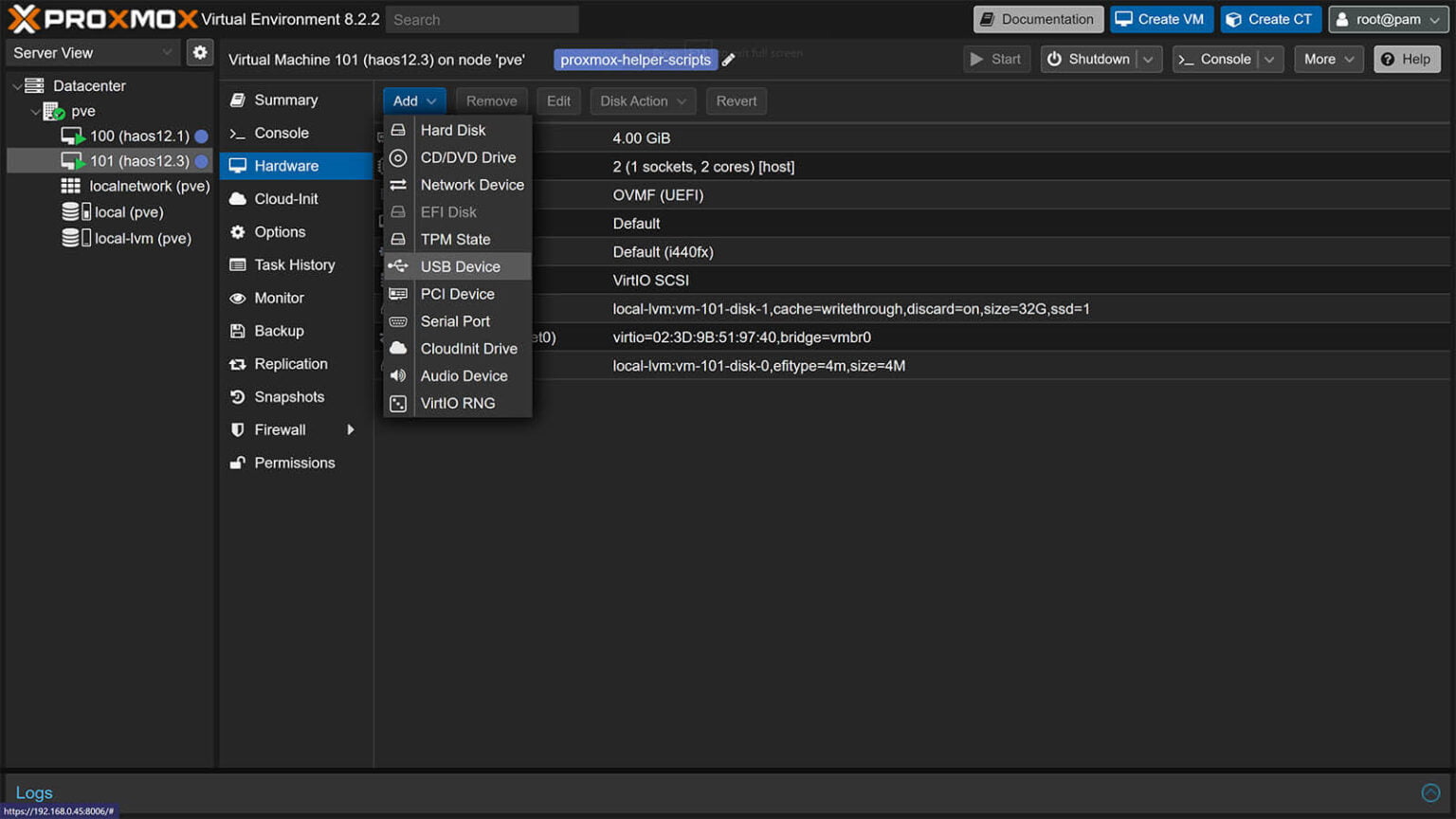Select USB Device from the Add menu
1456x819 pixels.
coord(461,266)
